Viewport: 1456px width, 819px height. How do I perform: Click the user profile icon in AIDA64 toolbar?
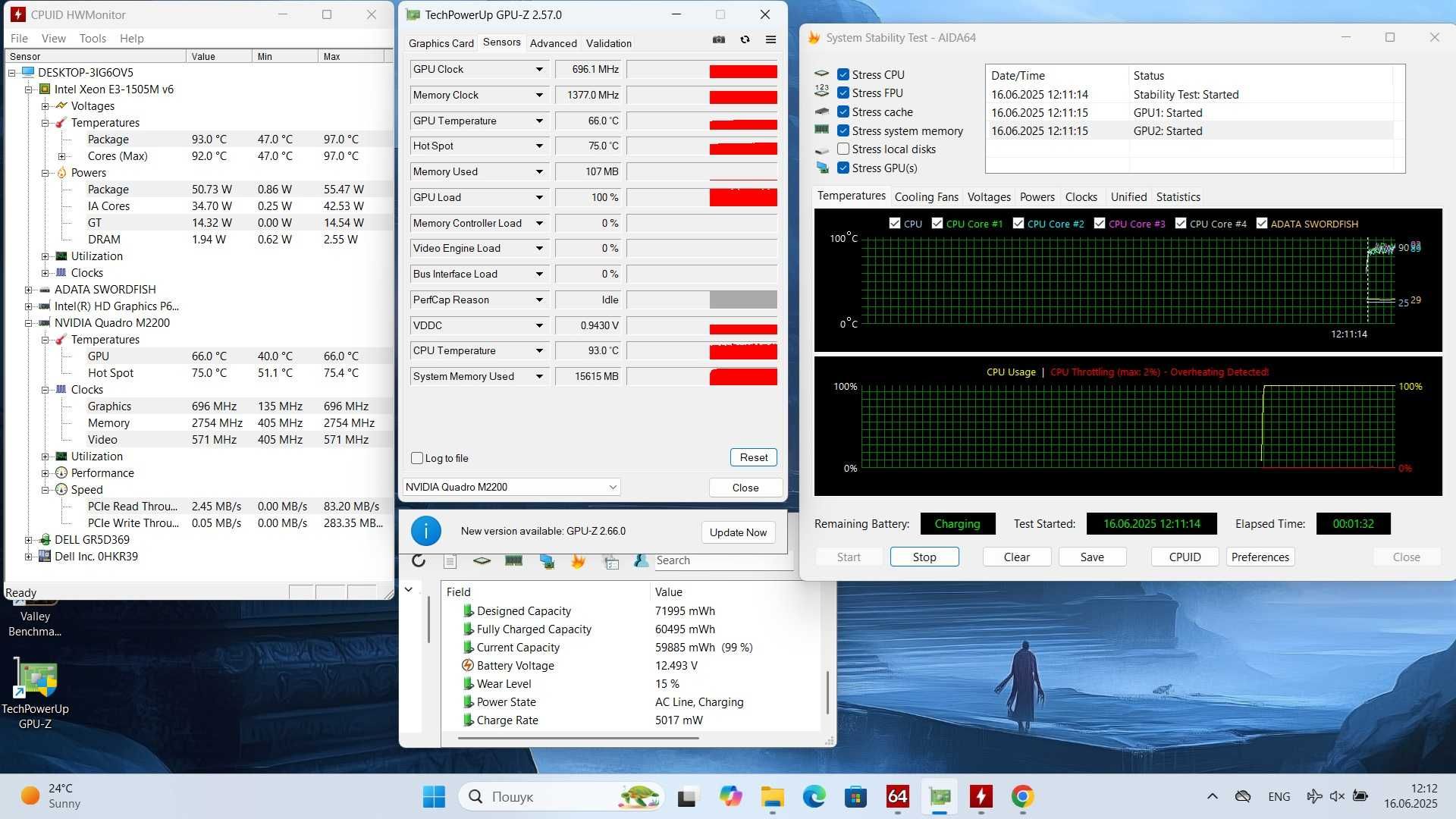click(x=642, y=560)
